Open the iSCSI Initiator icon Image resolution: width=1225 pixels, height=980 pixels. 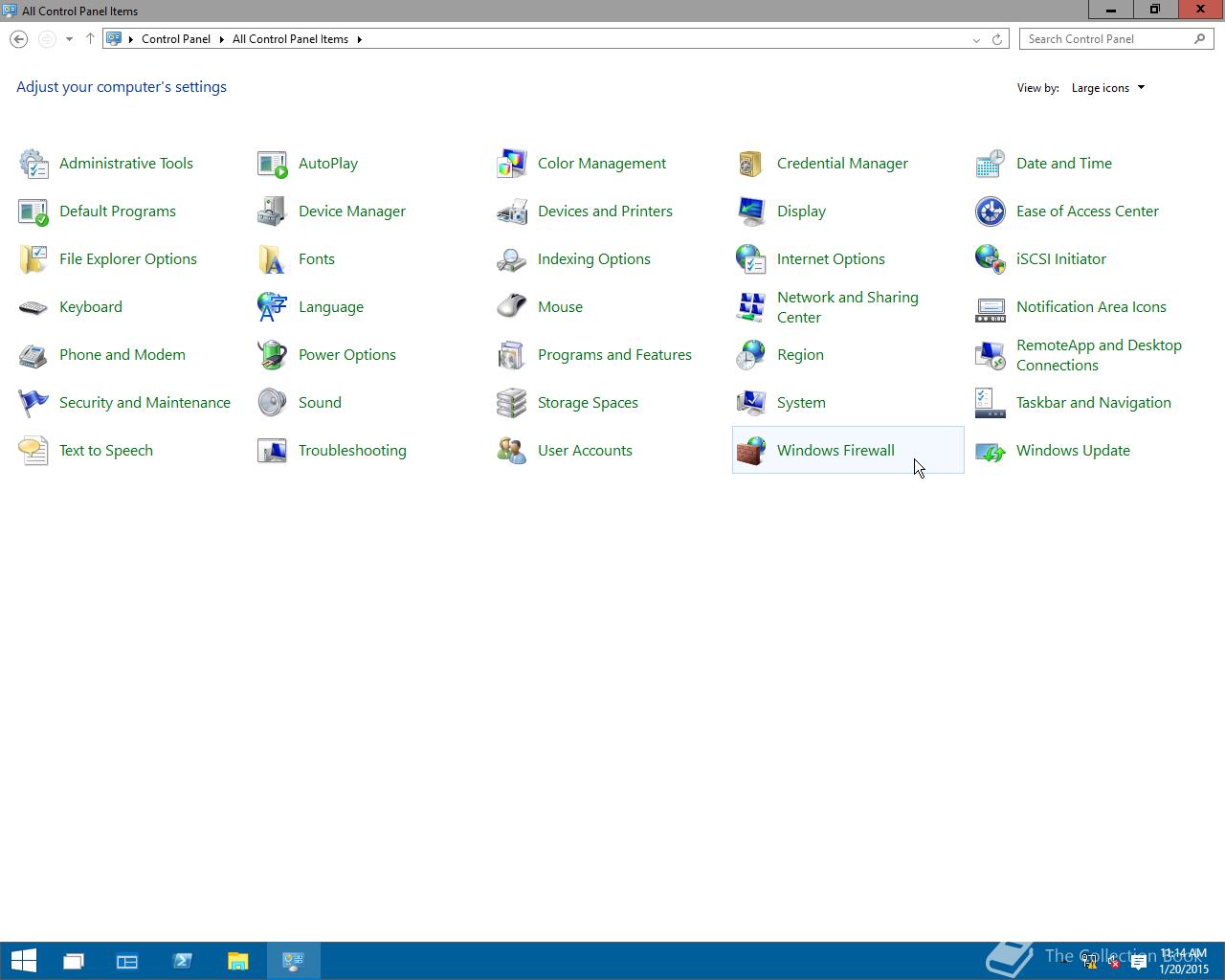click(x=991, y=259)
